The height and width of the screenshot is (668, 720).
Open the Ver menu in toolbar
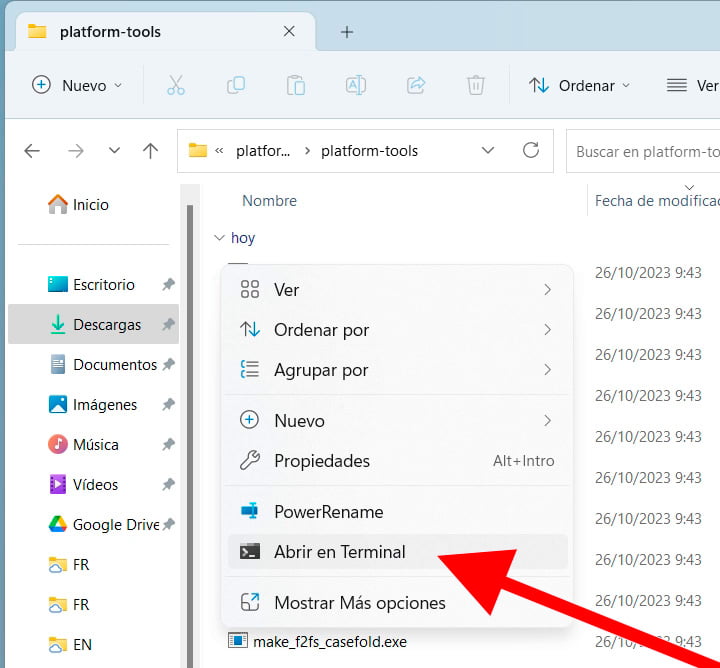click(x=692, y=85)
